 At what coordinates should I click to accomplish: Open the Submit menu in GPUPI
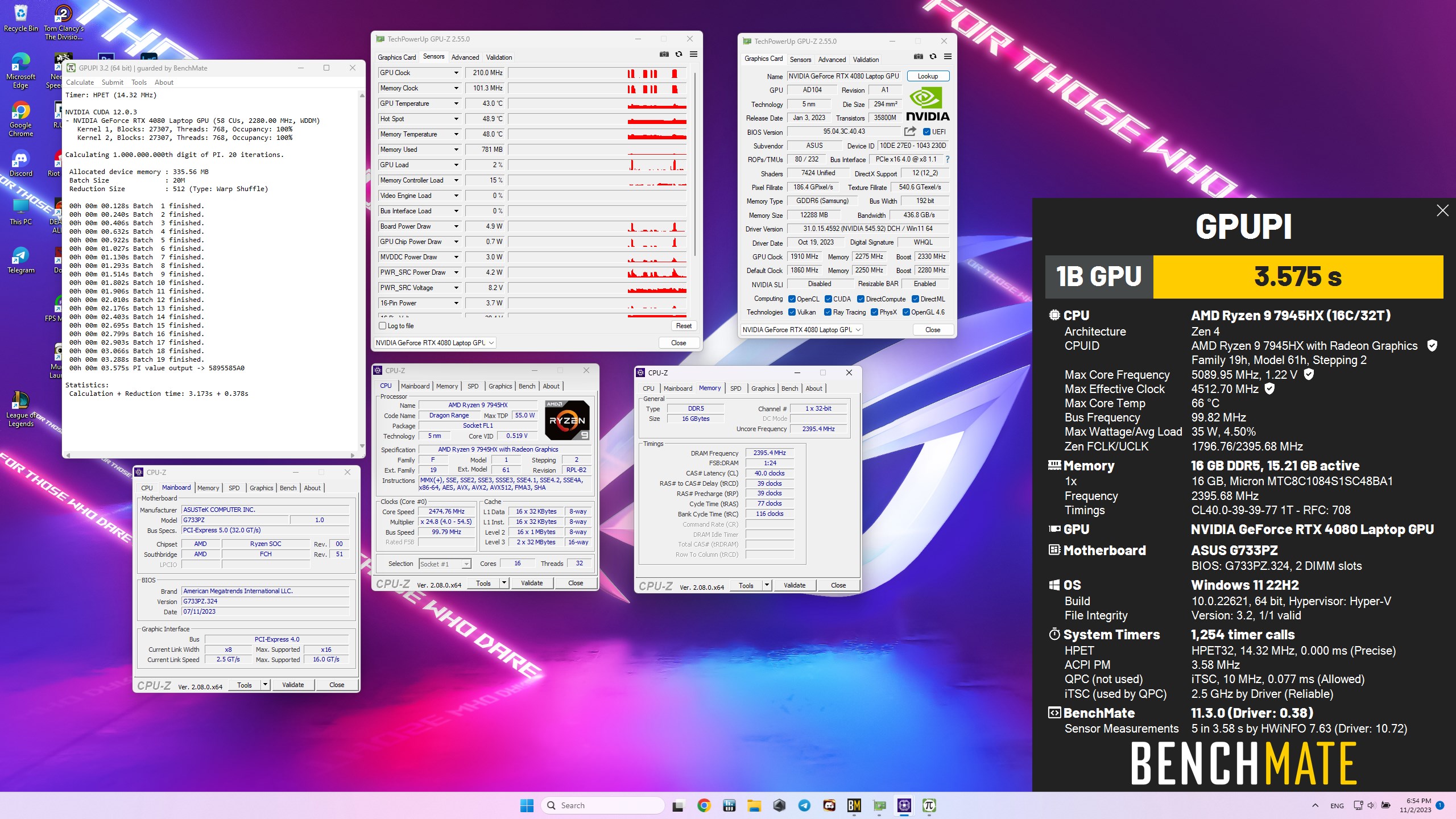tap(113, 82)
